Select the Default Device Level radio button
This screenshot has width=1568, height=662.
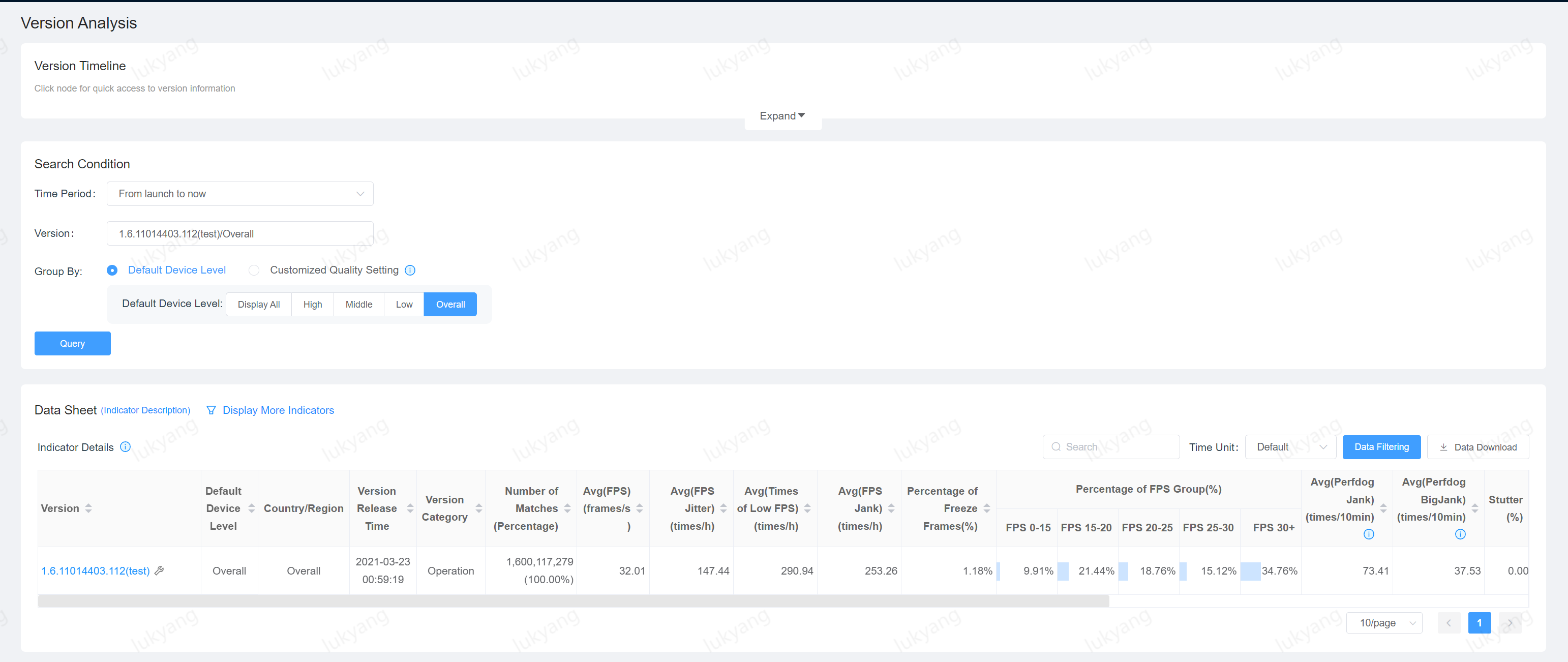113,270
